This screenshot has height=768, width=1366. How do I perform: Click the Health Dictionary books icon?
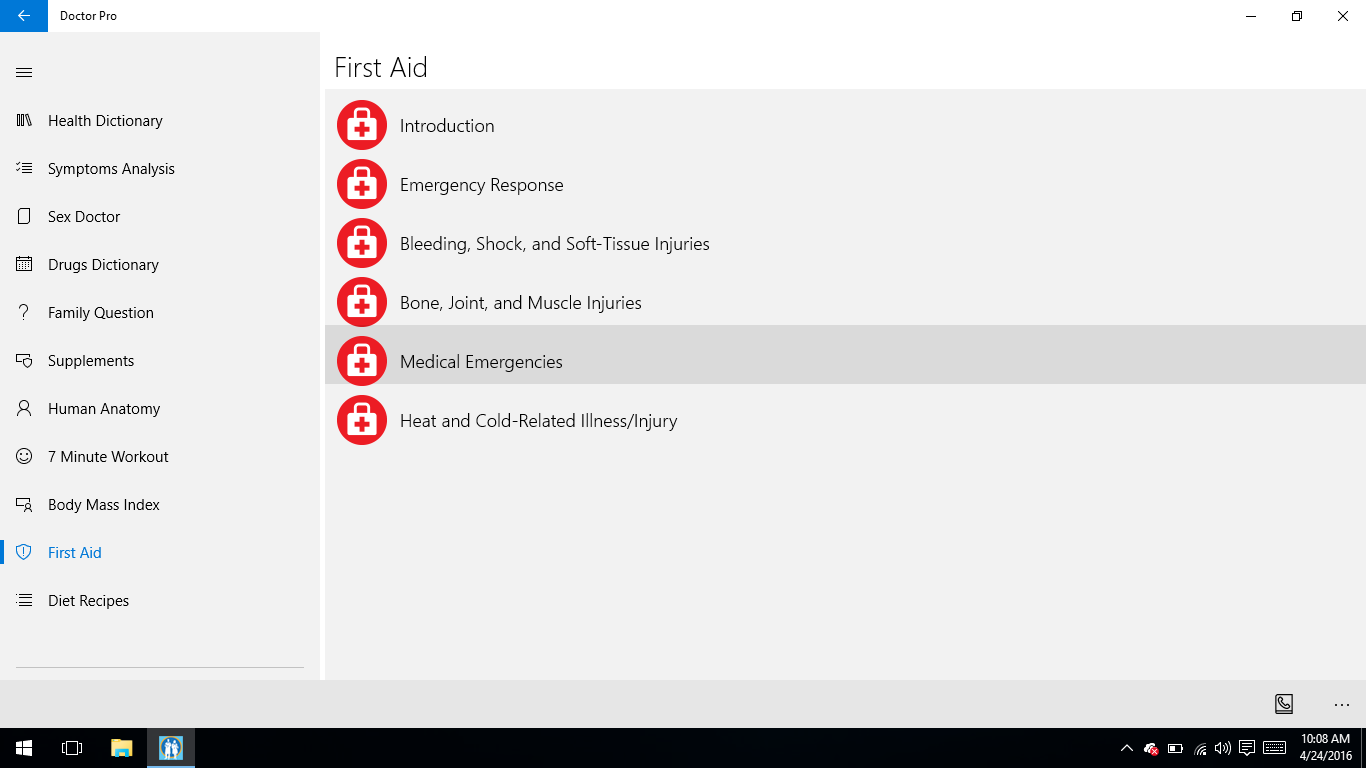[24, 121]
